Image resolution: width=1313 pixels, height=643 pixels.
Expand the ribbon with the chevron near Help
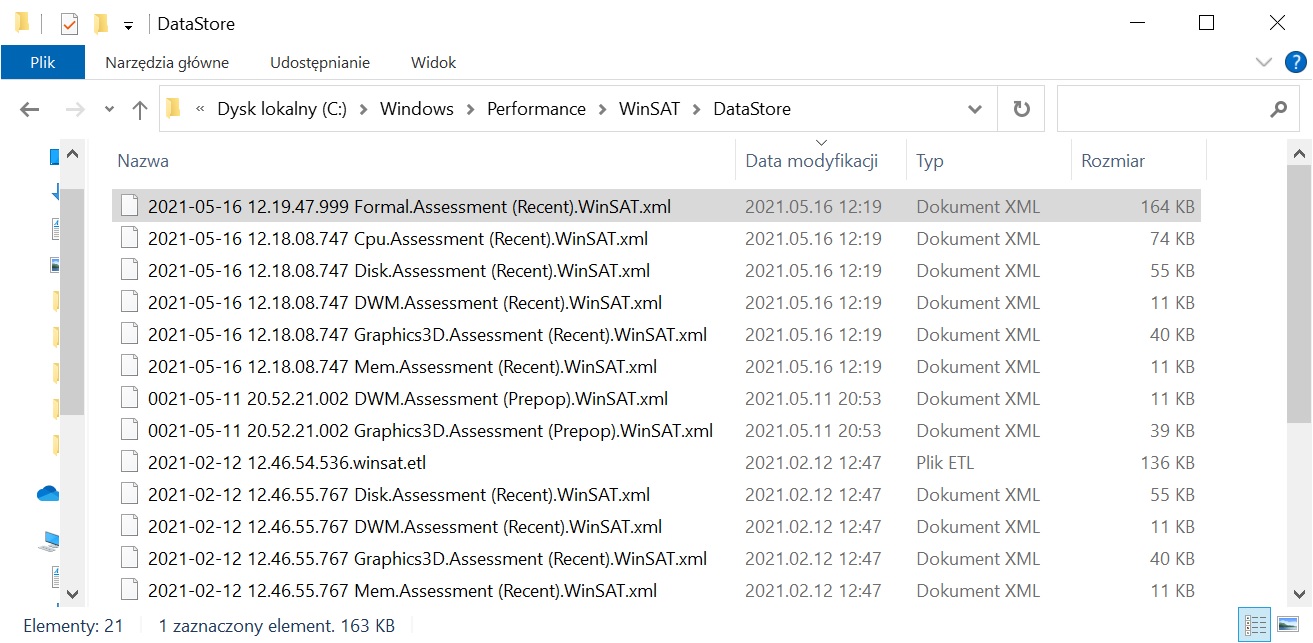pyautogui.click(x=1264, y=62)
